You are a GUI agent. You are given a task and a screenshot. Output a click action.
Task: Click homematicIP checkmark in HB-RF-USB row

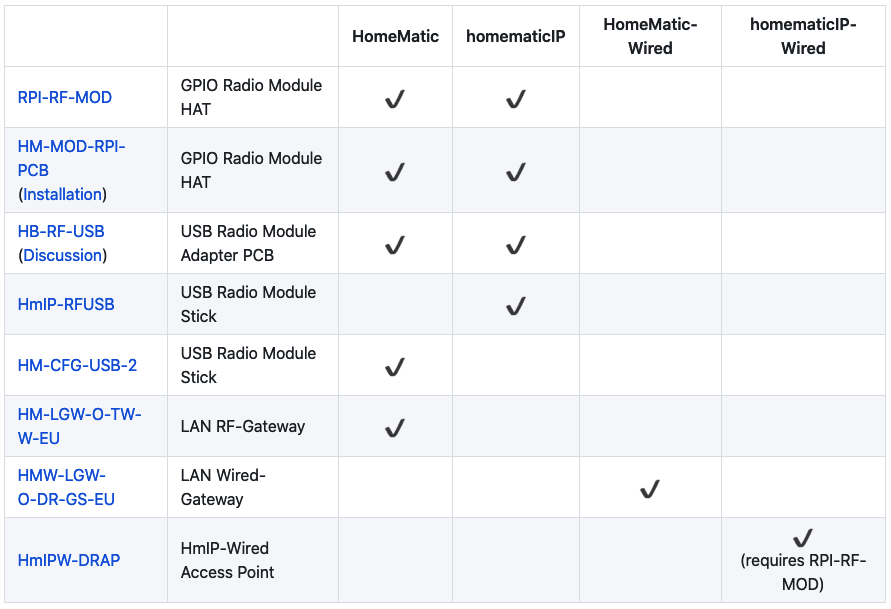click(x=516, y=245)
